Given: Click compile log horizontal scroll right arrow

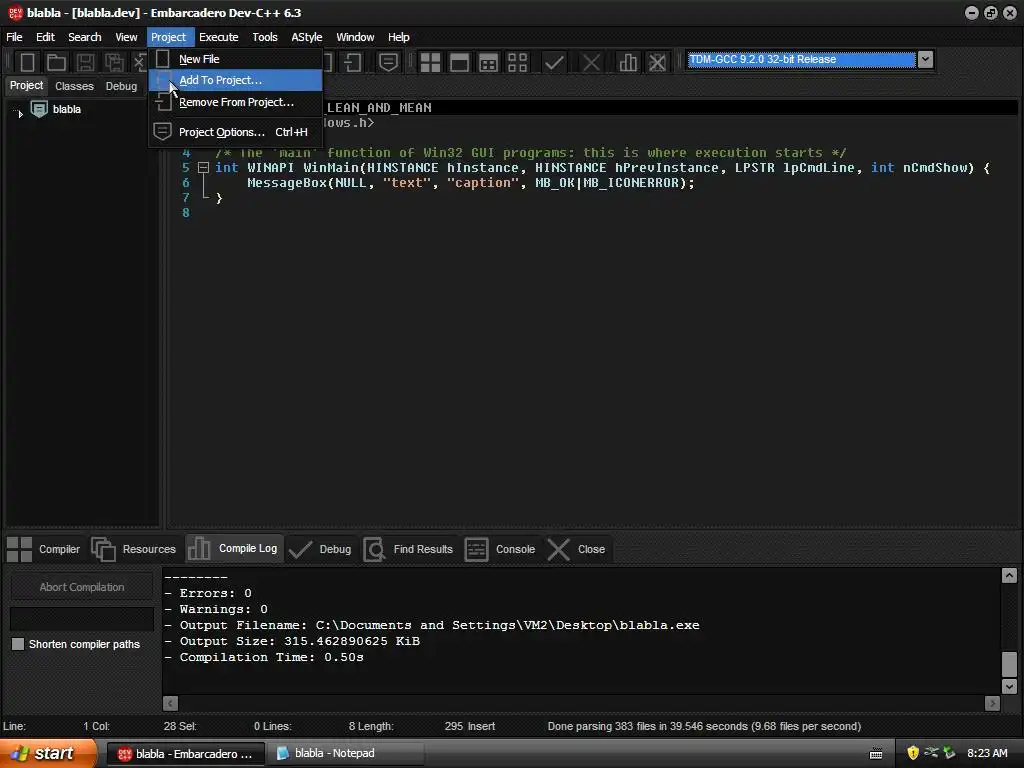Looking at the screenshot, I should coord(993,703).
